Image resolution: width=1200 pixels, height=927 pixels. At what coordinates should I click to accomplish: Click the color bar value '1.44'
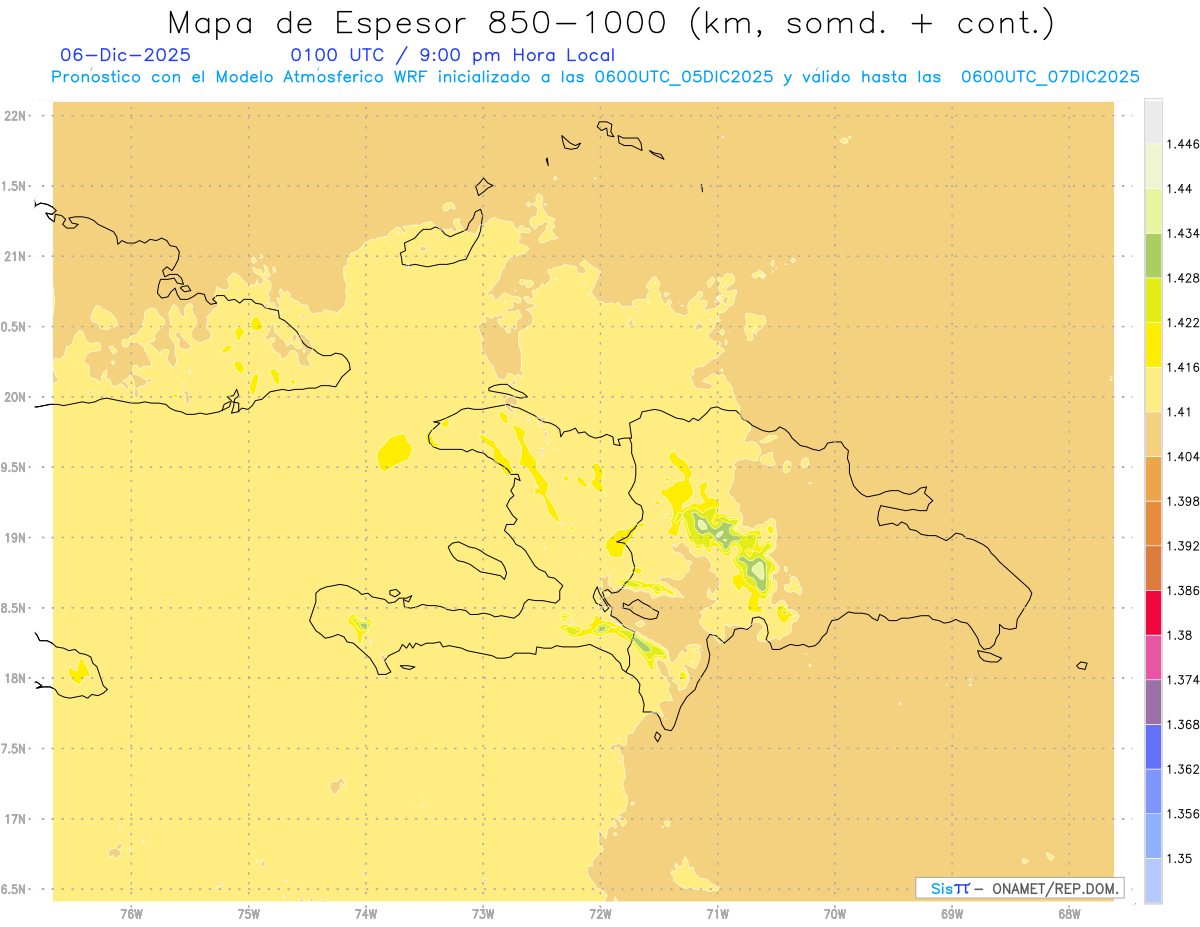(x=1181, y=189)
